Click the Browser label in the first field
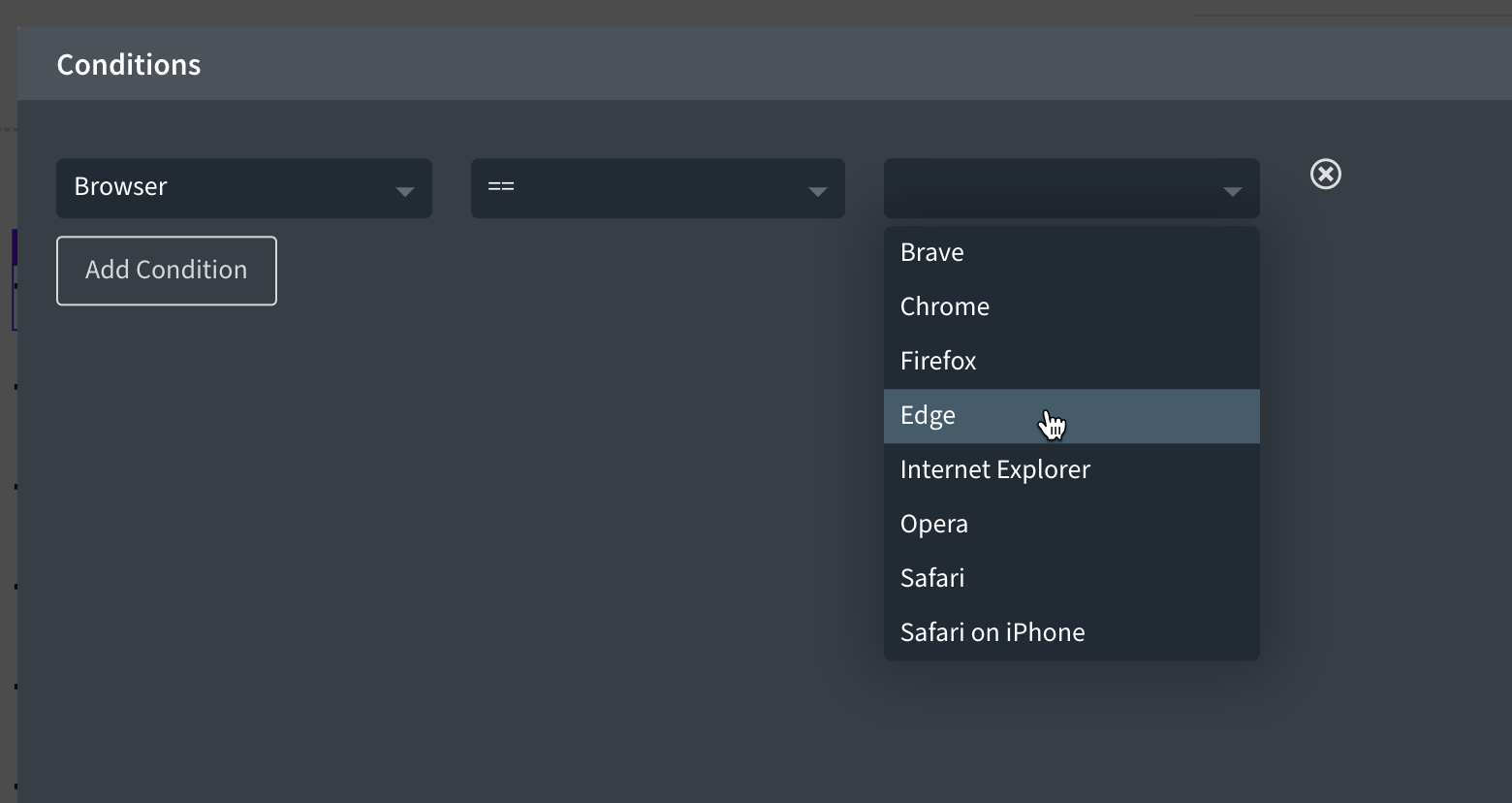Screen dimensions: 1512x803 pyautogui.click(x=121, y=186)
